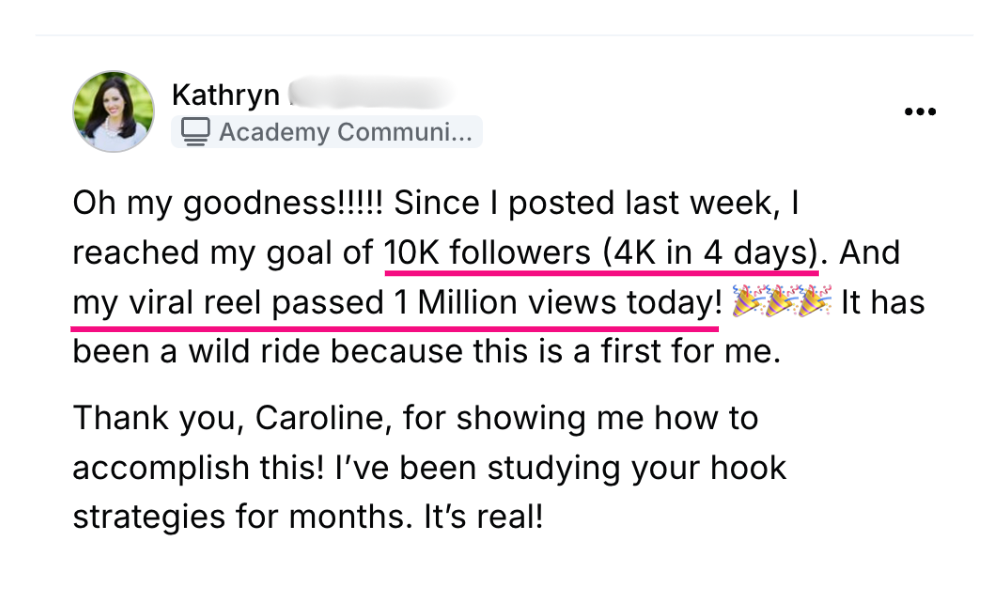The width and height of the screenshot is (986, 594).
Task: Open Kathryn's profile via her name
Action: click(225, 95)
